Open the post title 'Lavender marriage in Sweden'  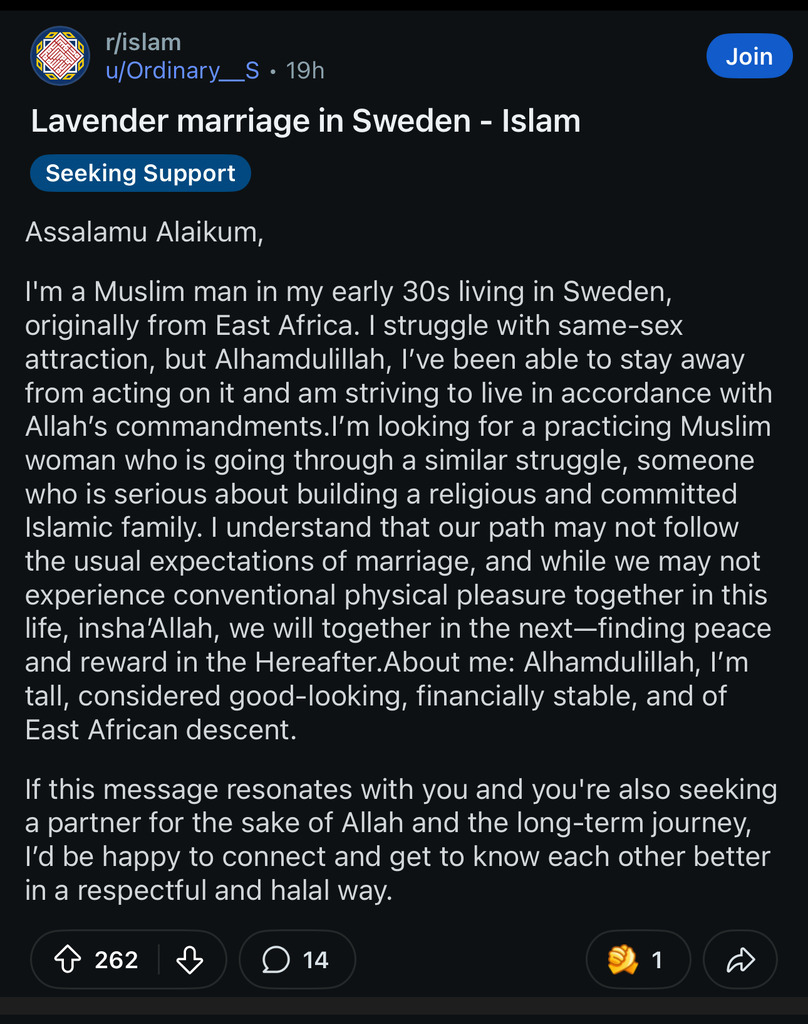pyautogui.click(x=305, y=122)
